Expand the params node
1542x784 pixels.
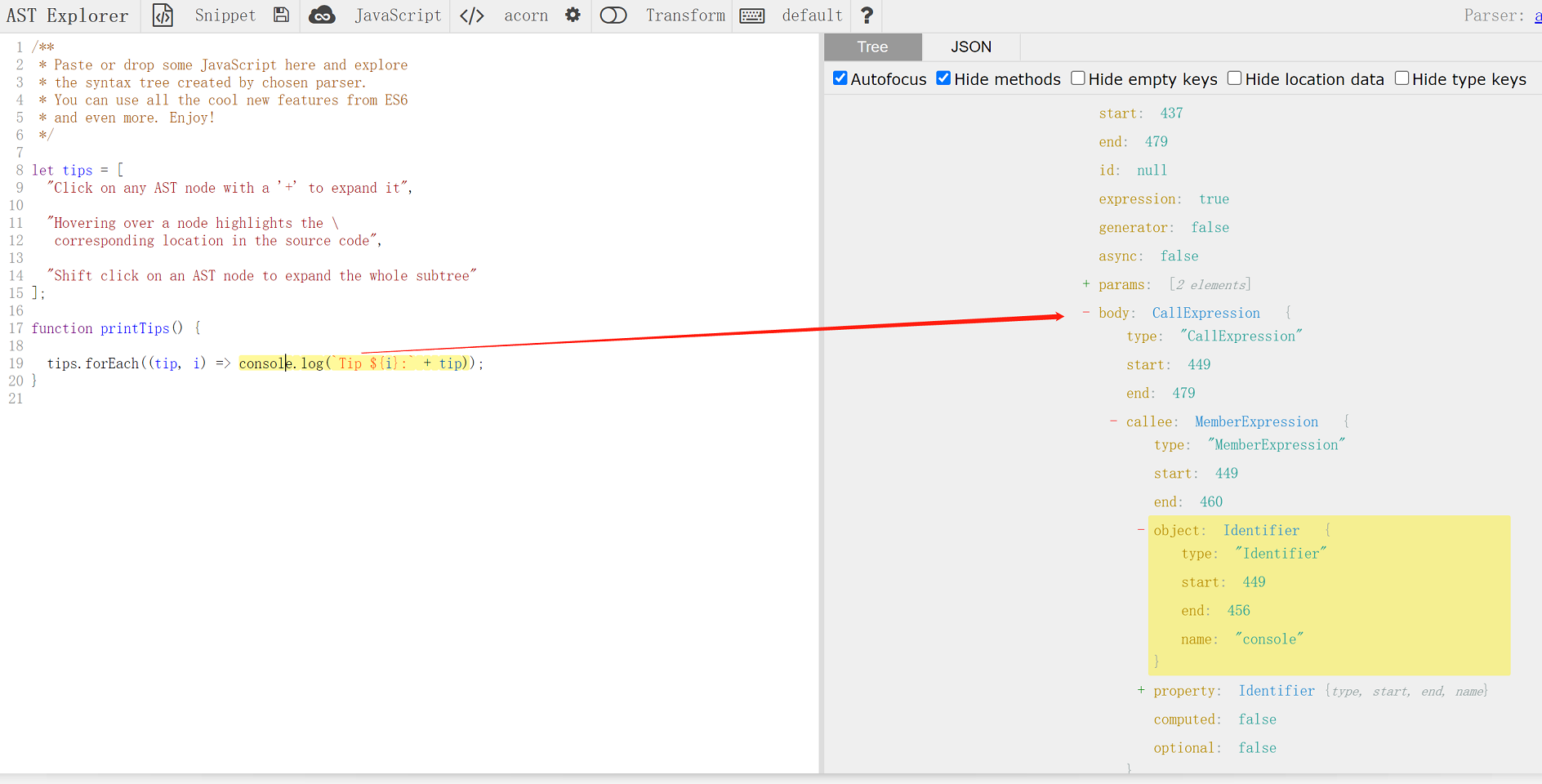[1086, 284]
